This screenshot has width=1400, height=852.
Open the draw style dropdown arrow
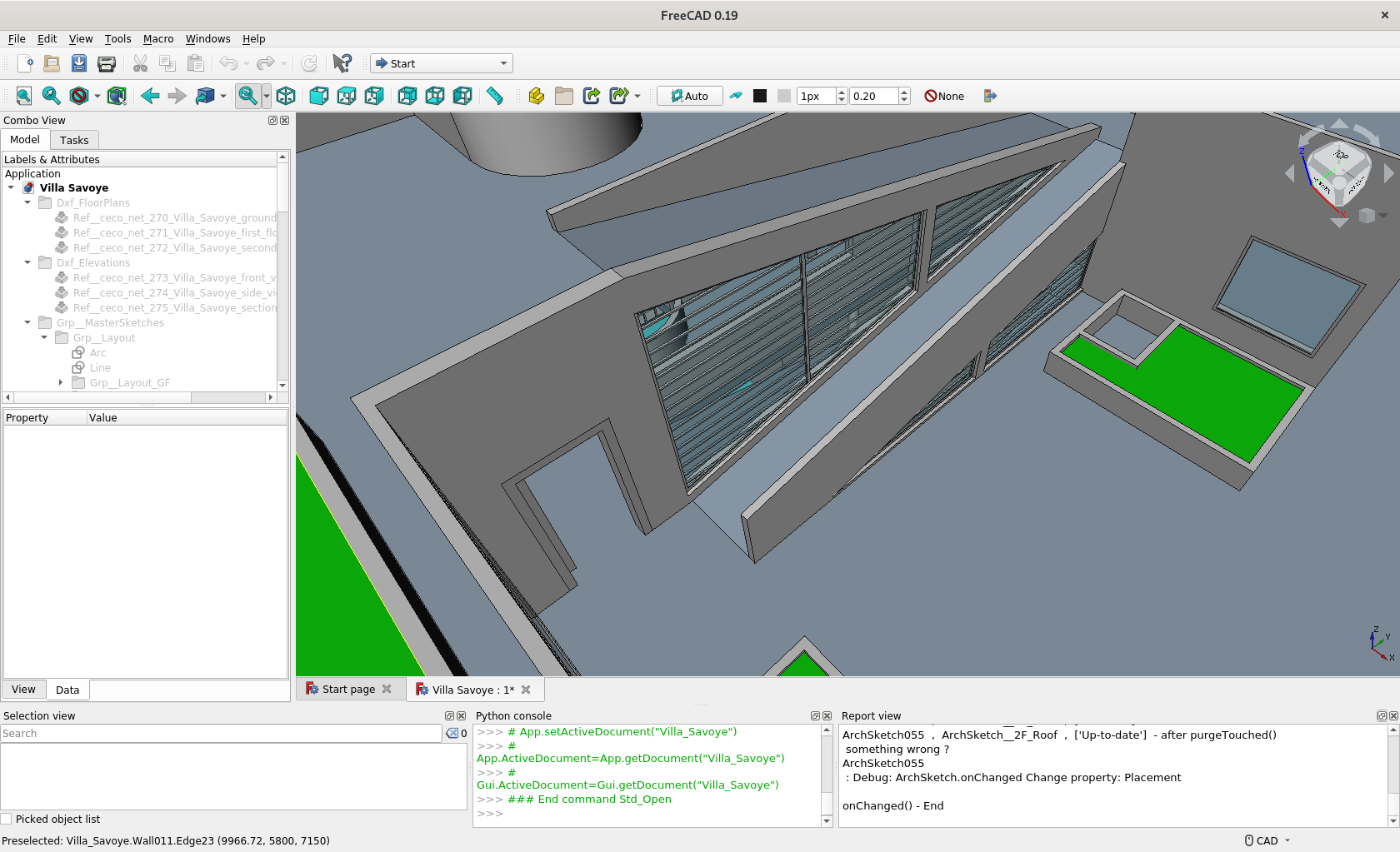97,96
